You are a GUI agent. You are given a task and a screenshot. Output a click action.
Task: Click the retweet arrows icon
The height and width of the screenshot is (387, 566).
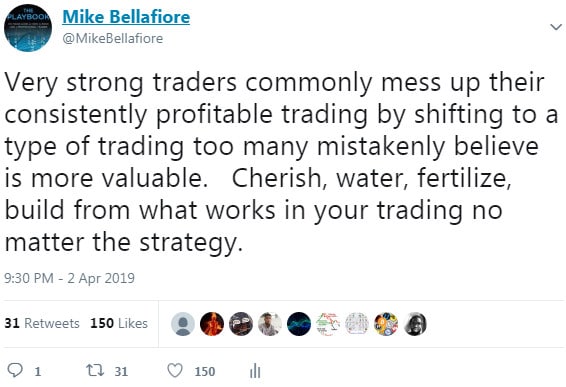[x=95, y=370]
